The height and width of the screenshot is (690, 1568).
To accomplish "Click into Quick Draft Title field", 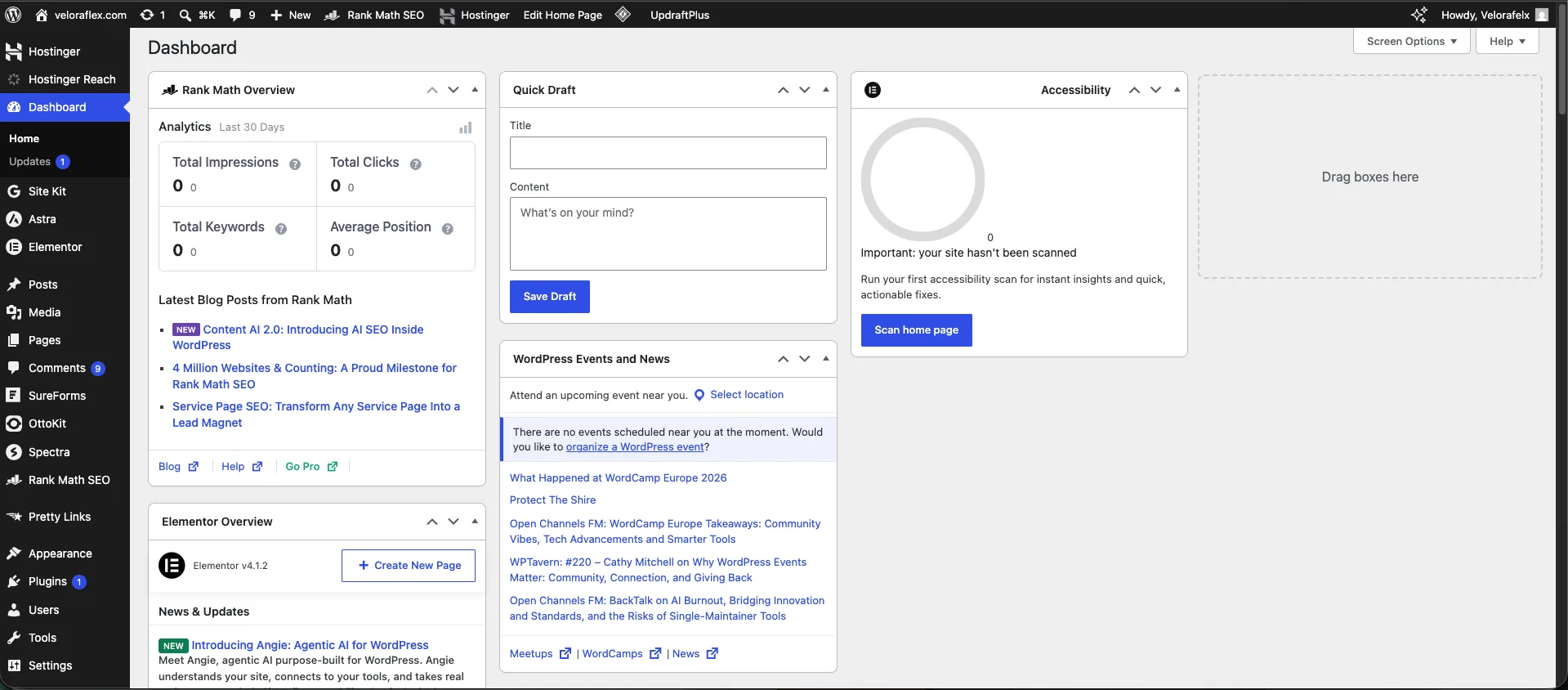I will [668, 153].
